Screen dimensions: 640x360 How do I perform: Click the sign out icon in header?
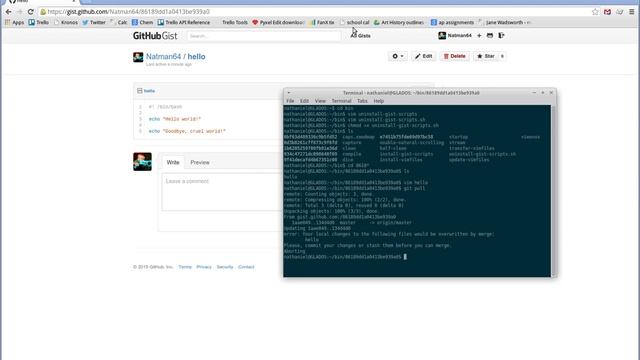coord(501,36)
